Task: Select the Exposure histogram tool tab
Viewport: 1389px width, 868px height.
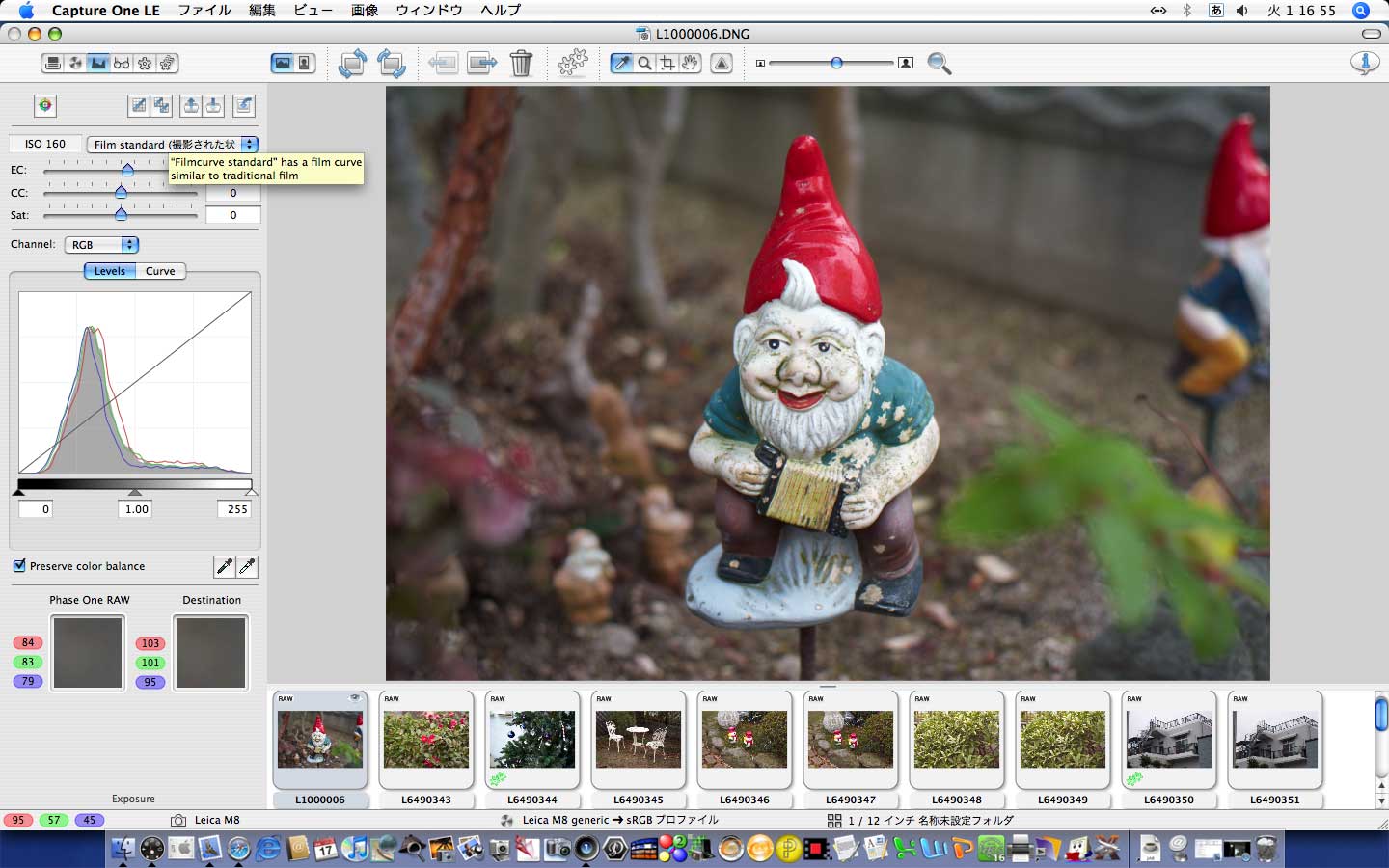Action: coord(98,63)
